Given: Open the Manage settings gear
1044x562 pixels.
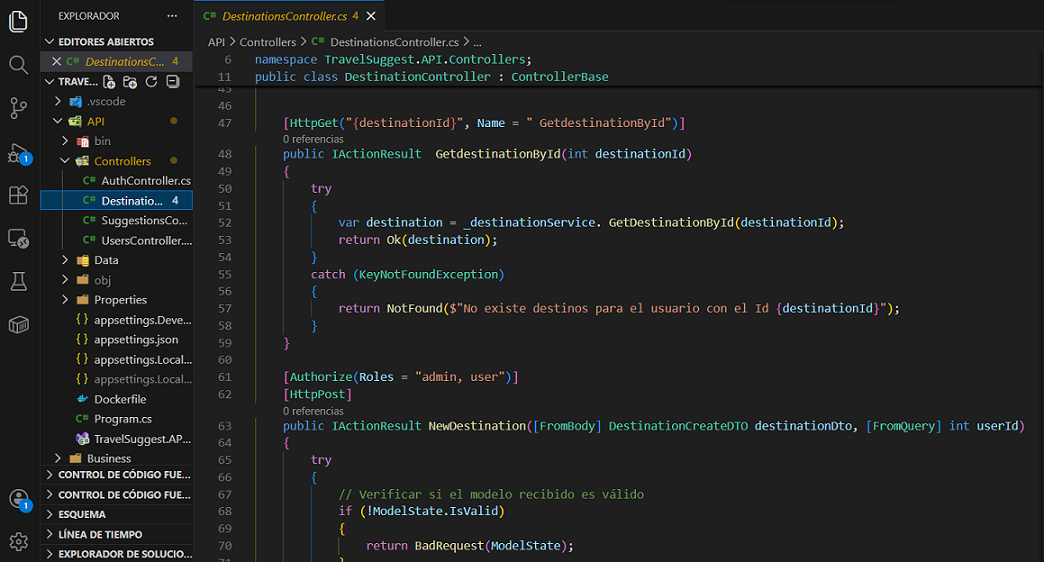Looking at the screenshot, I should (19, 541).
